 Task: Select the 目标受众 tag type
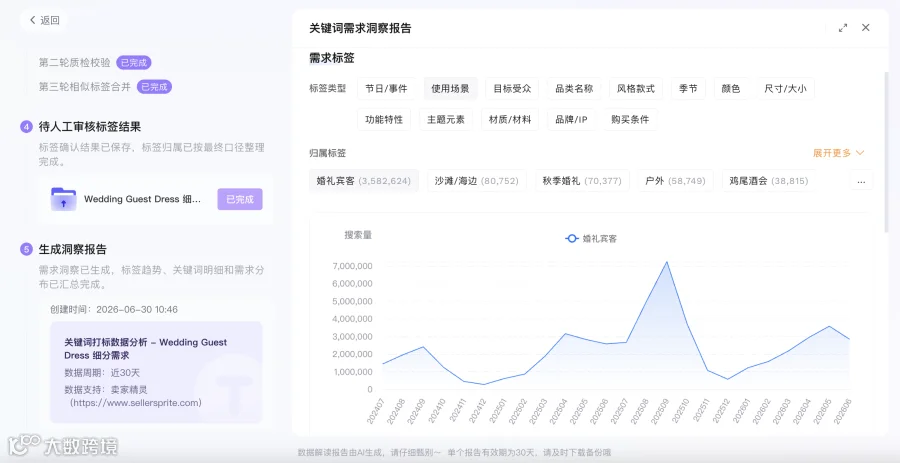click(x=512, y=89)
